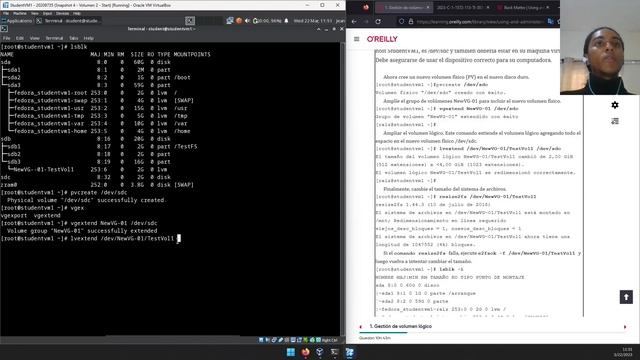640x360 pixels.
Task: Close the 'Gestión de volumen' browser tab
Action: click(x=427, y=7)
